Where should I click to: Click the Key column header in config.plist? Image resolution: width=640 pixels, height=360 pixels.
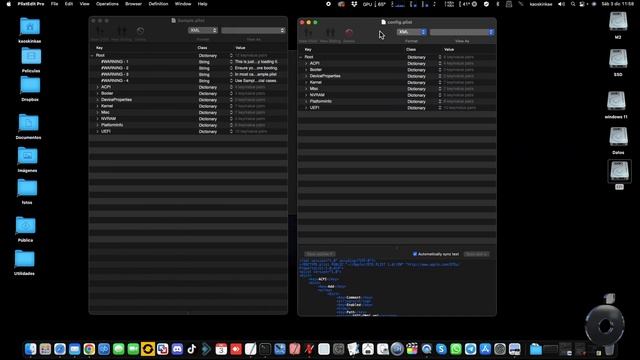coord(308,49)
